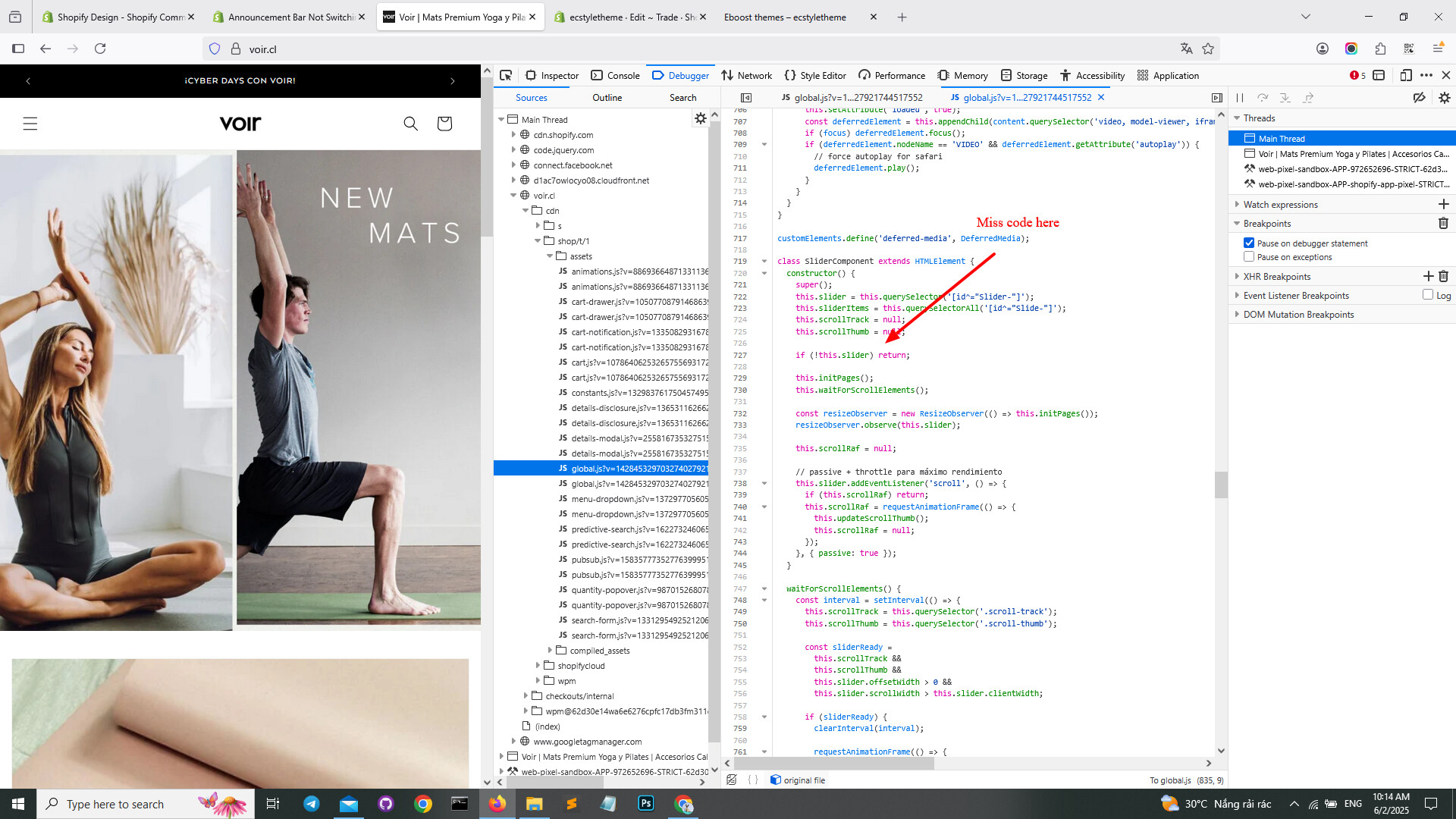Expand the compiled_assets folder

click(x=550, y=651)
